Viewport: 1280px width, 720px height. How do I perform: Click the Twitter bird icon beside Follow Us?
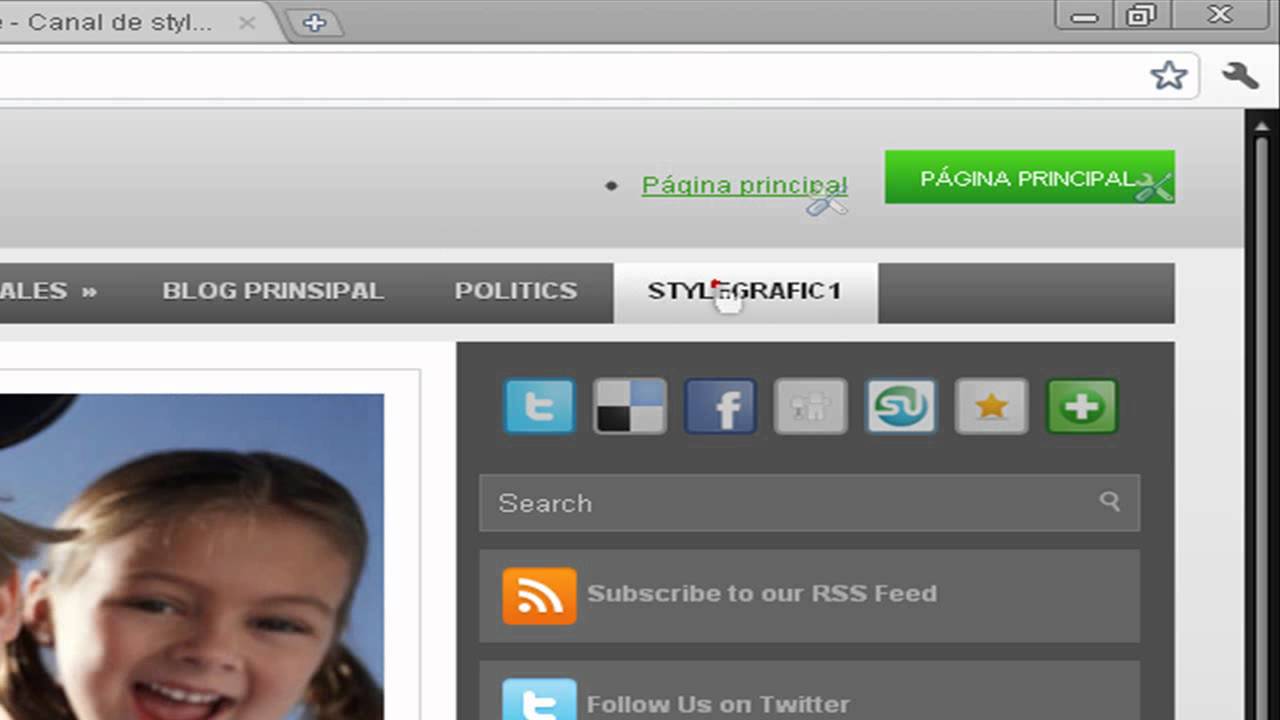539,699
